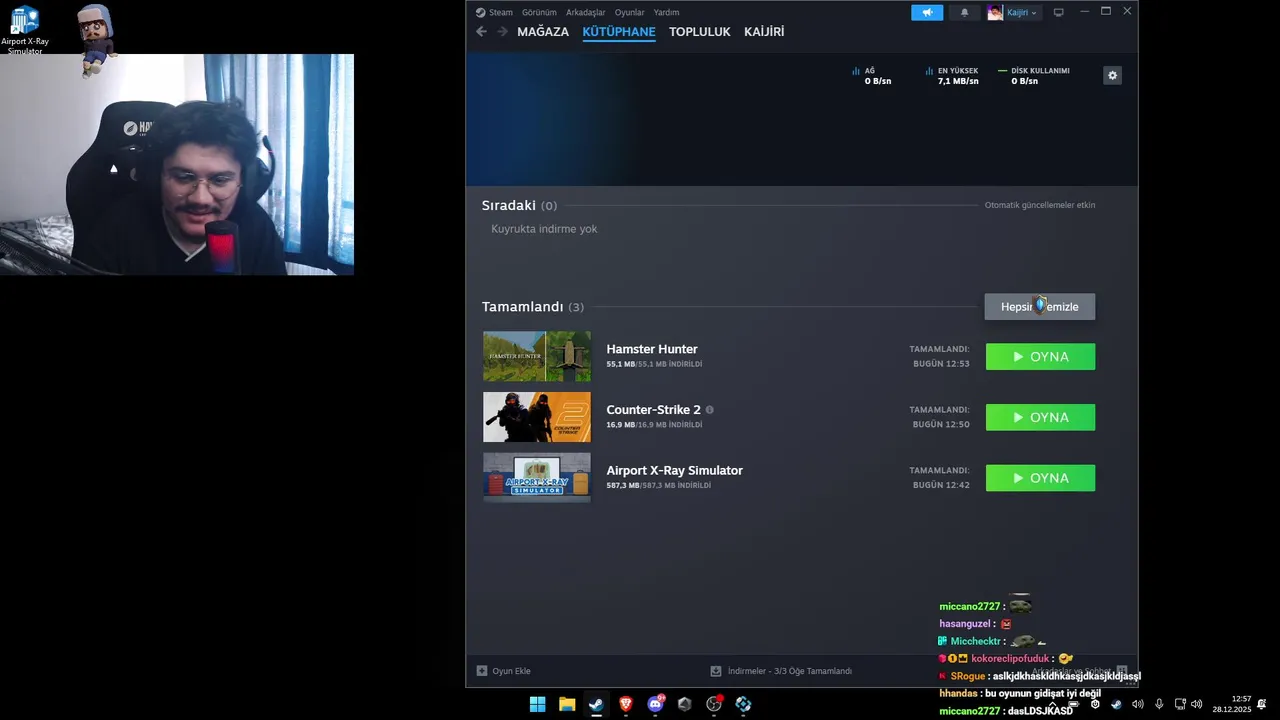Go forward with the Steam forward arrow
1280x720 pixels.
tap(503, 32)
